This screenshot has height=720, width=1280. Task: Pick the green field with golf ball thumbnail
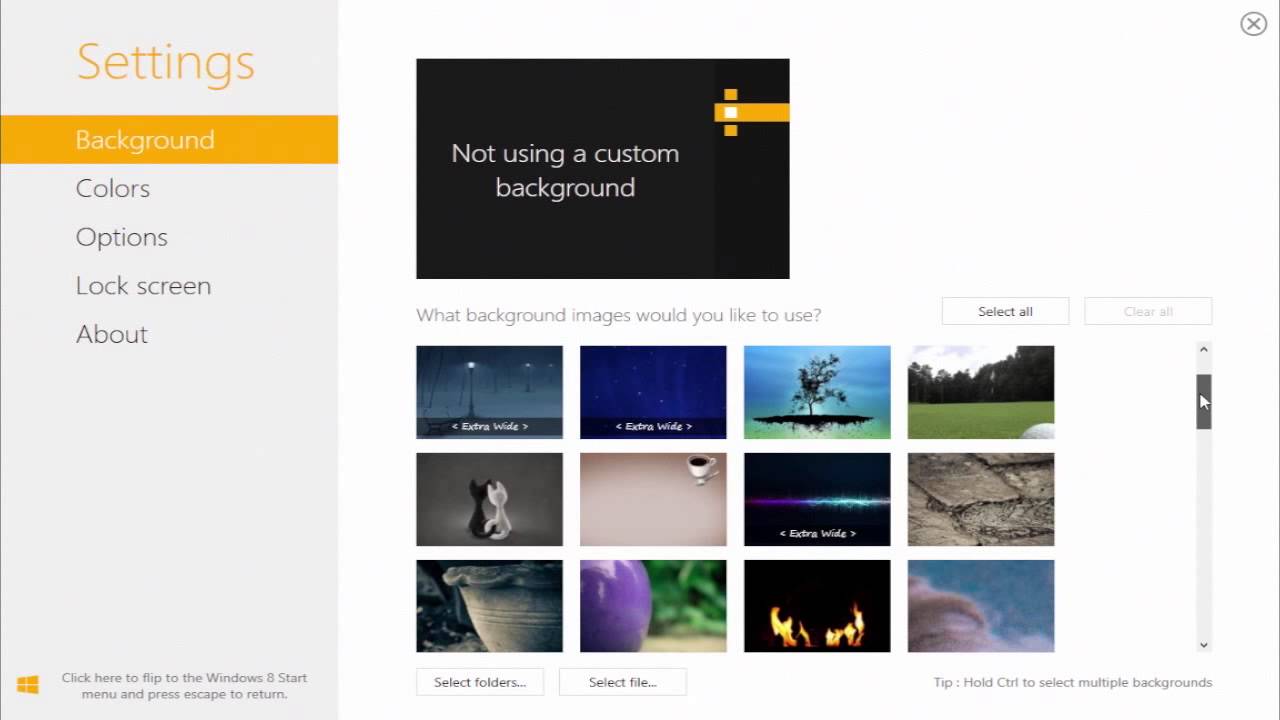(x=981, y=392)
